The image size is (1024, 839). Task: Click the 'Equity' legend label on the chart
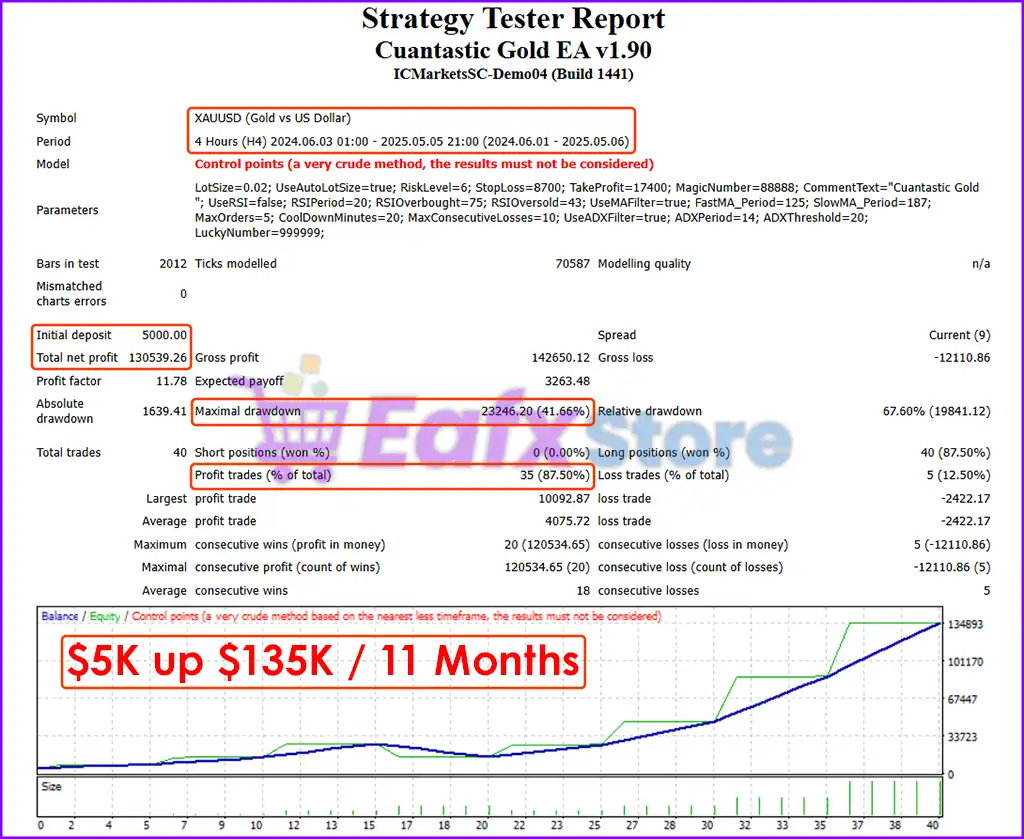[105, 616]
